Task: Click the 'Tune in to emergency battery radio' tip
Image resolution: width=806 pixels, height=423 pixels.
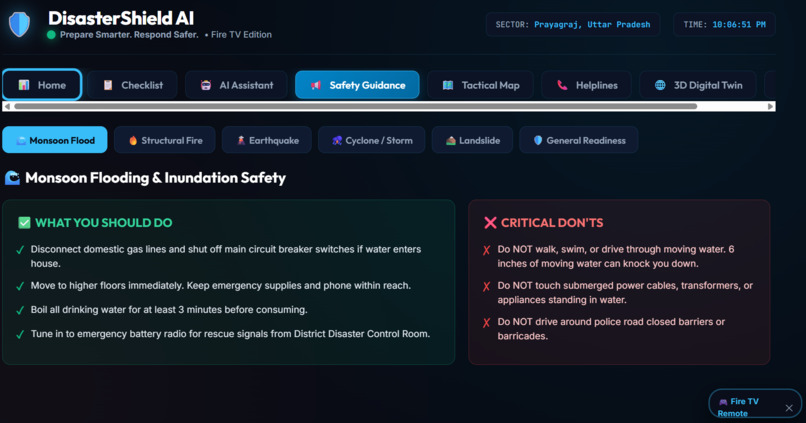Action: [x=230, y=334]
